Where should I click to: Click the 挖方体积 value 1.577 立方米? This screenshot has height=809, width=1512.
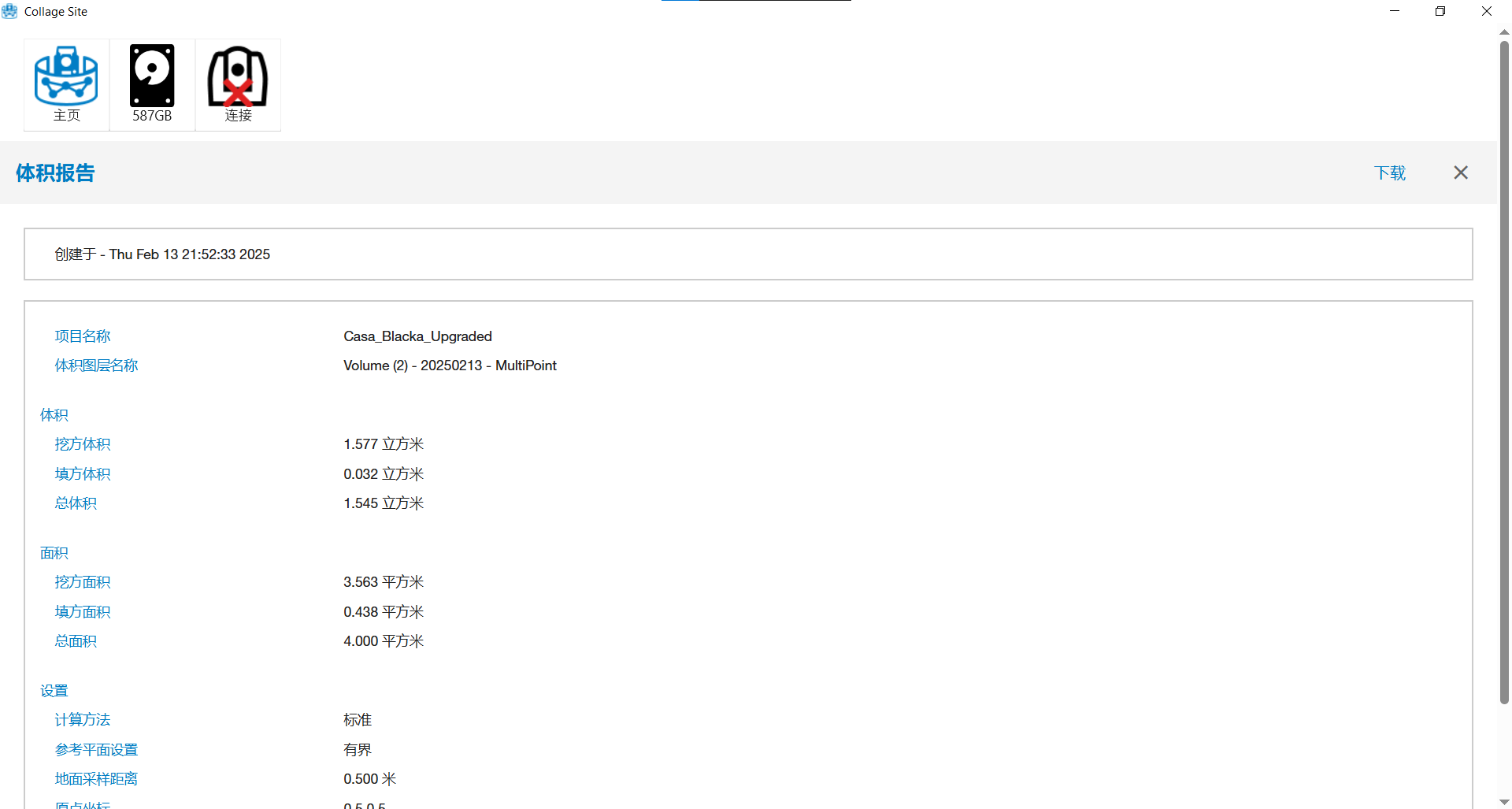(x=384, y=444)
